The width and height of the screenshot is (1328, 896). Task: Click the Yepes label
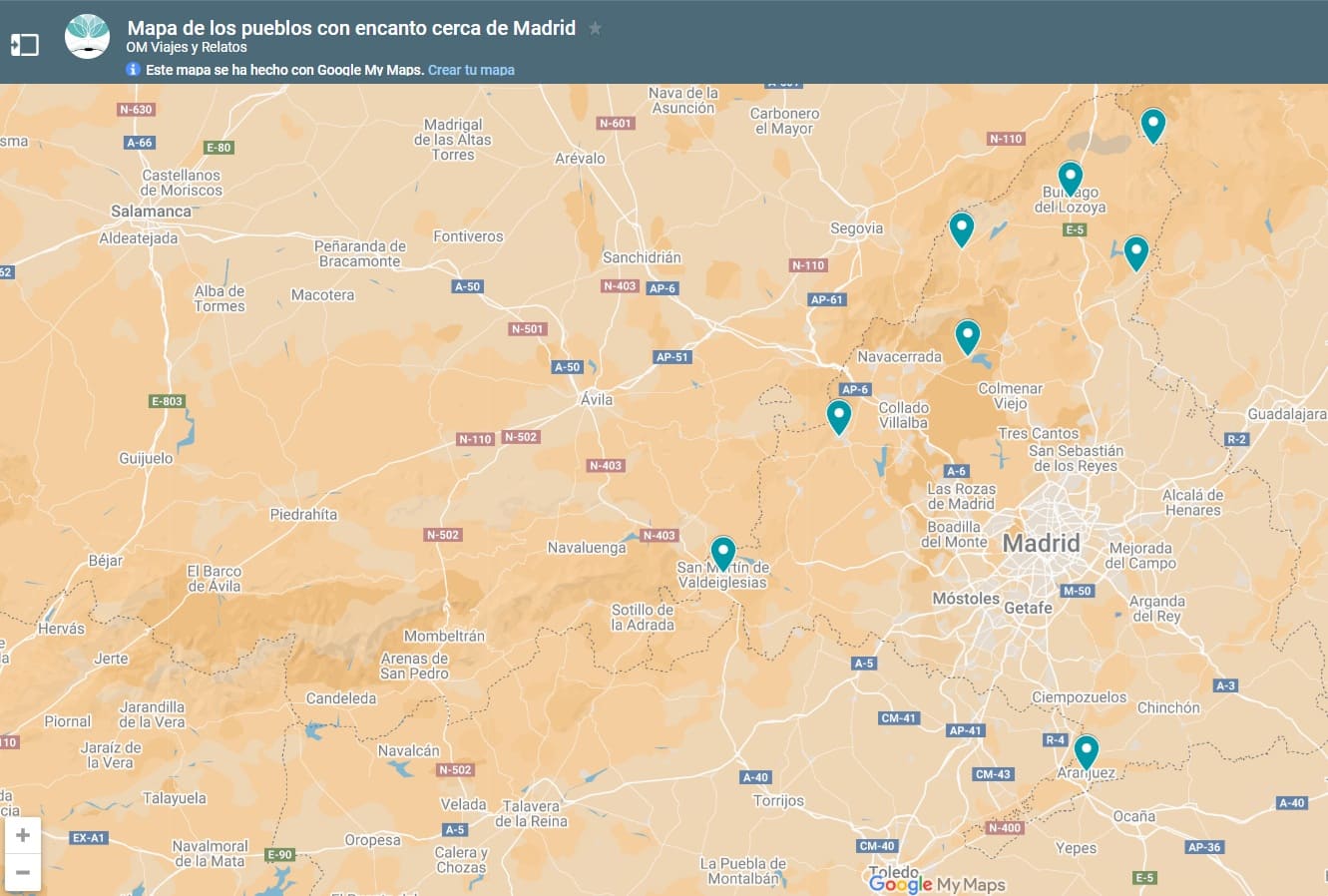tap(1076, 848)
